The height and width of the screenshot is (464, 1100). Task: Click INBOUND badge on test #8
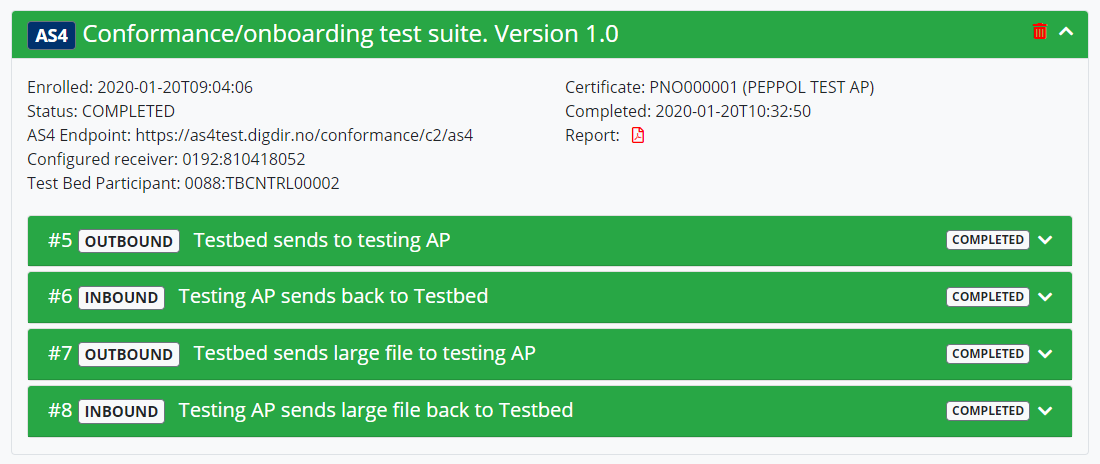[121, 412]
